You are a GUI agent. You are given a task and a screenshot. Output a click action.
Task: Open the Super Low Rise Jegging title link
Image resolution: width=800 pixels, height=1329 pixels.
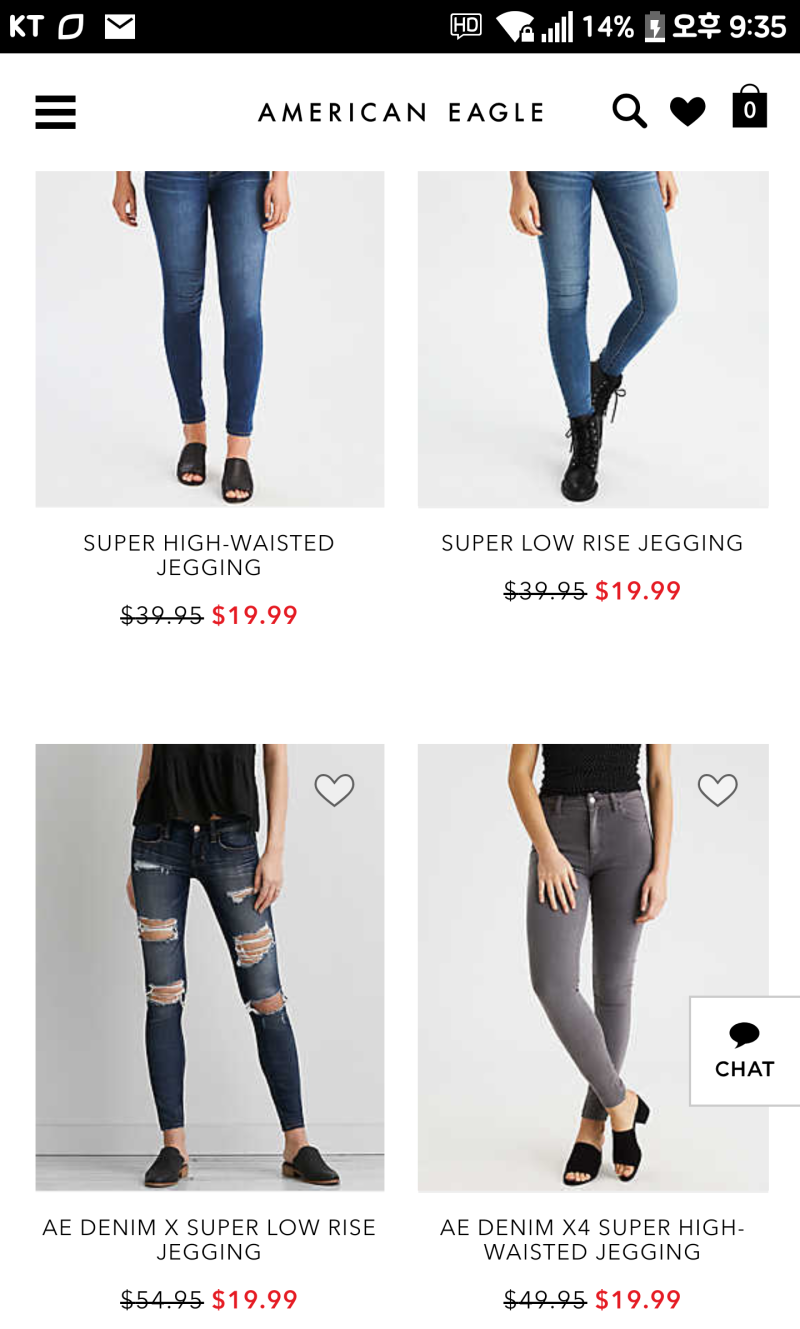[x=592, y=543]
